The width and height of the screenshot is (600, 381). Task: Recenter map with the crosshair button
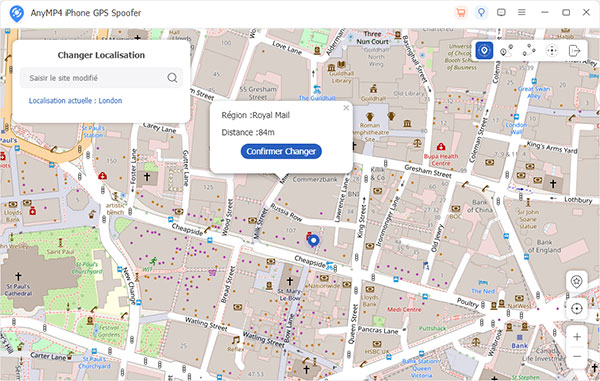coord(577,308)
